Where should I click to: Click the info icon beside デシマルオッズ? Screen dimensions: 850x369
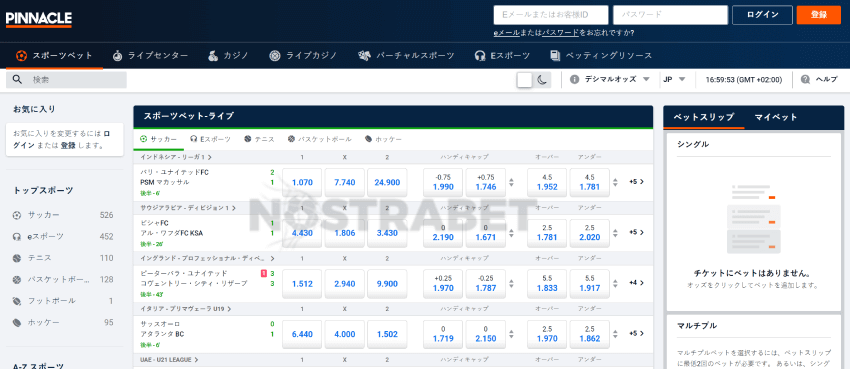(575, 79)
